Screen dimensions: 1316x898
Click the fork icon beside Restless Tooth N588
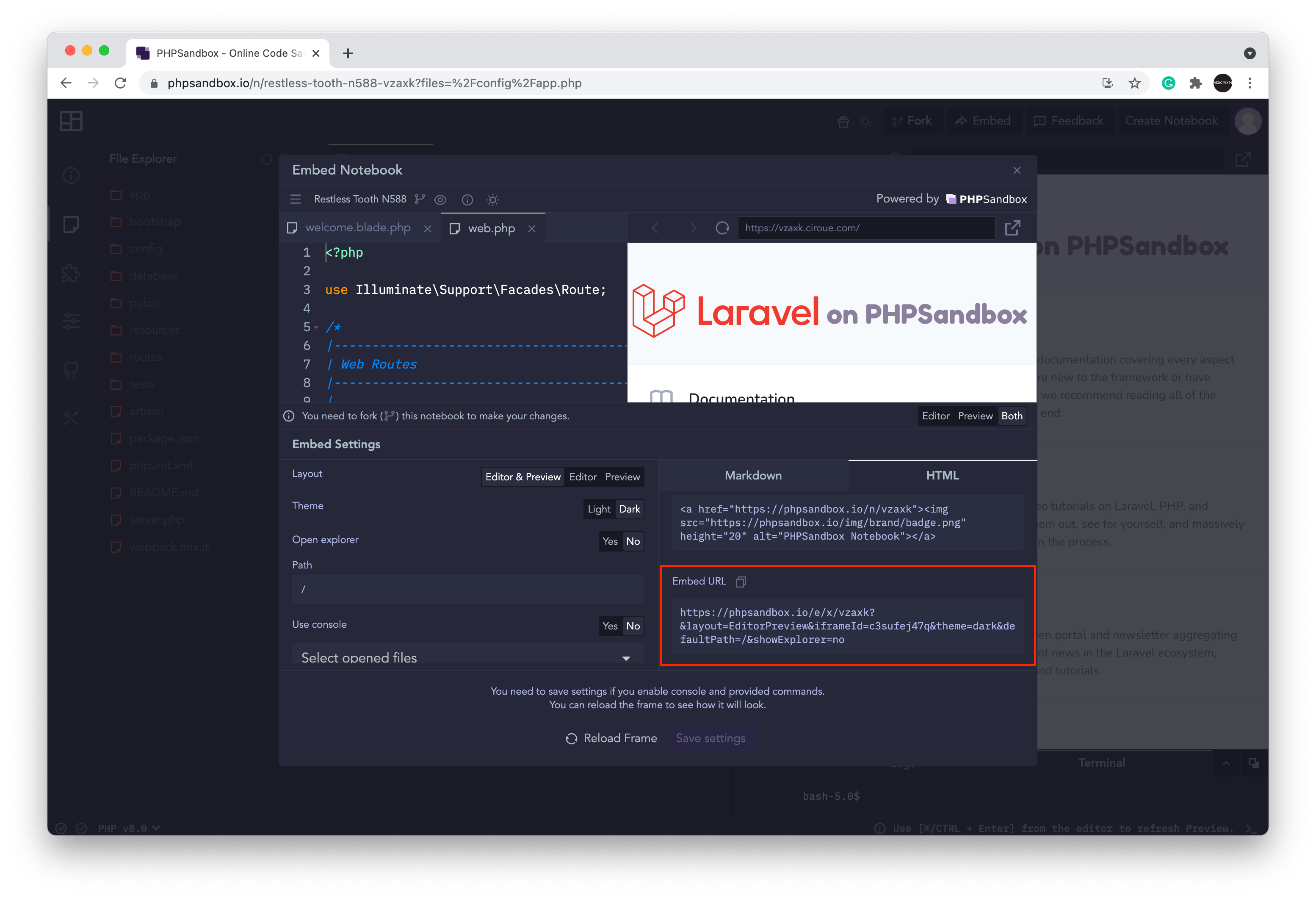coord(420,200)
